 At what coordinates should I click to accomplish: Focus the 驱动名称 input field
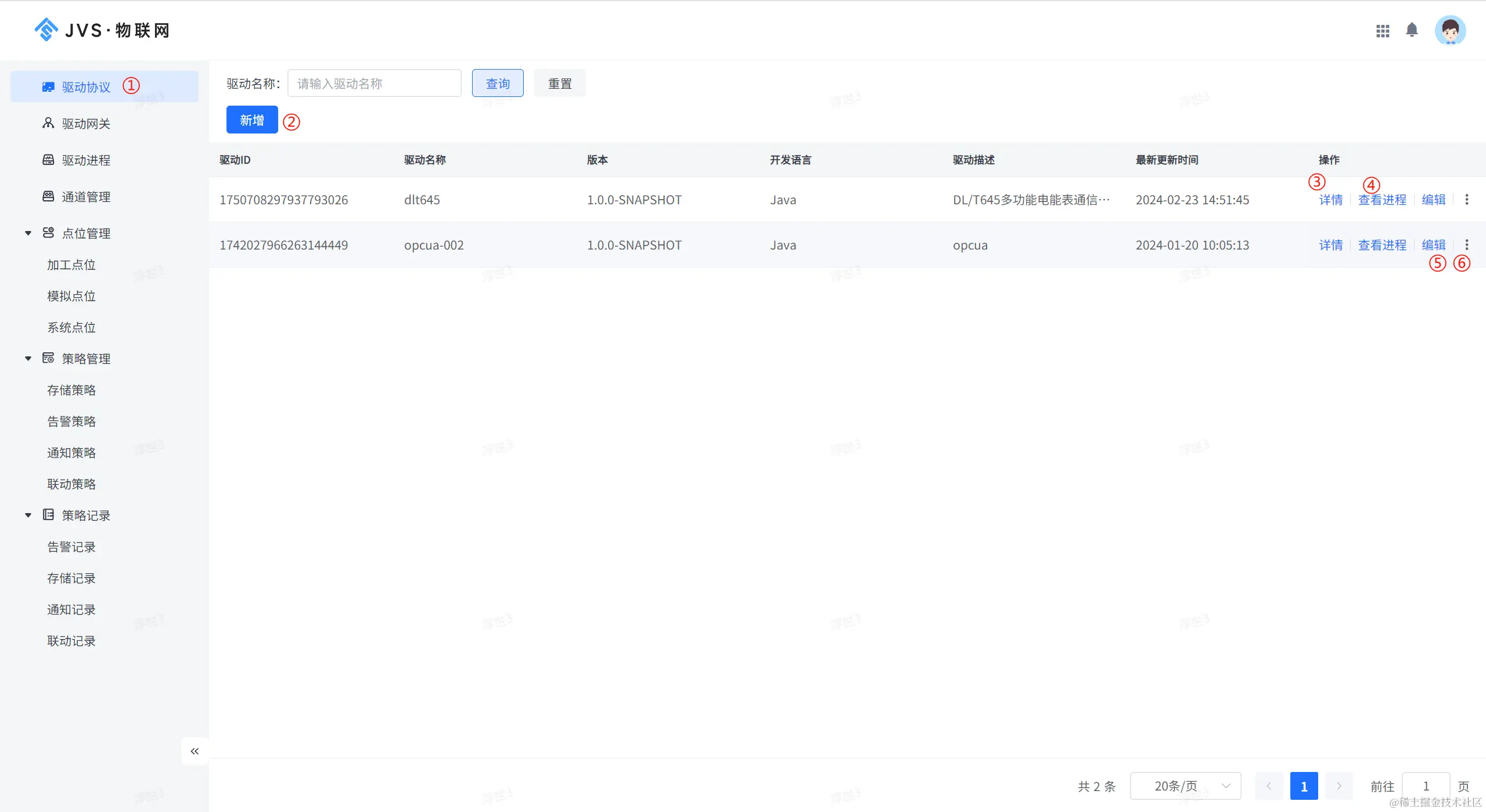pyautogui.click(x=374, y=84)
